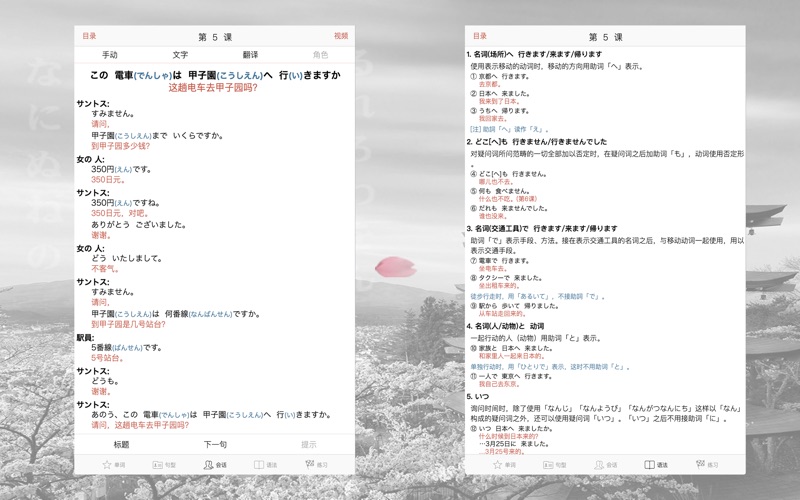Open the 句型 card tab in left panel

[164, 465]
